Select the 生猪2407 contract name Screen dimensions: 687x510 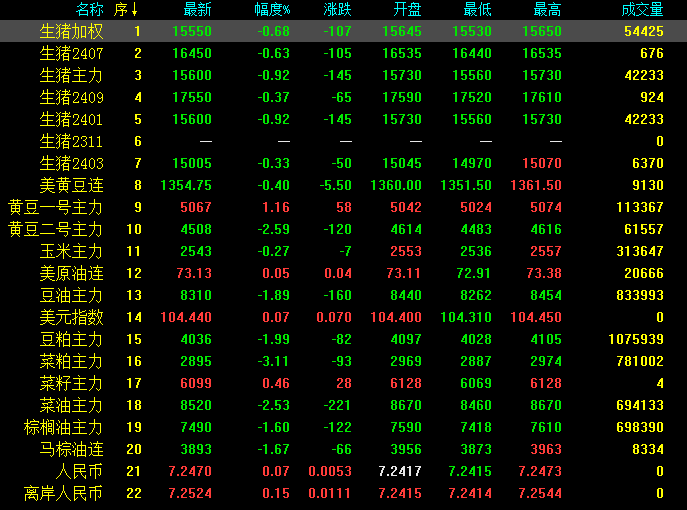tap(71, 53)
